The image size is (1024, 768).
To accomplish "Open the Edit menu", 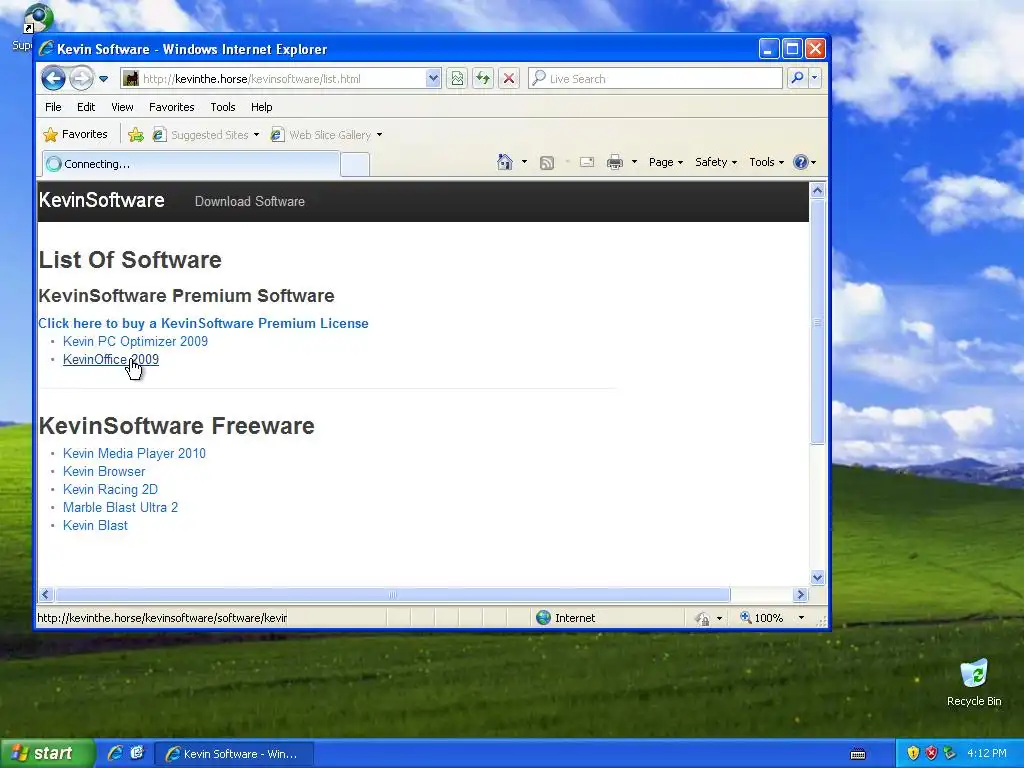I will click(x=86, y=107).
